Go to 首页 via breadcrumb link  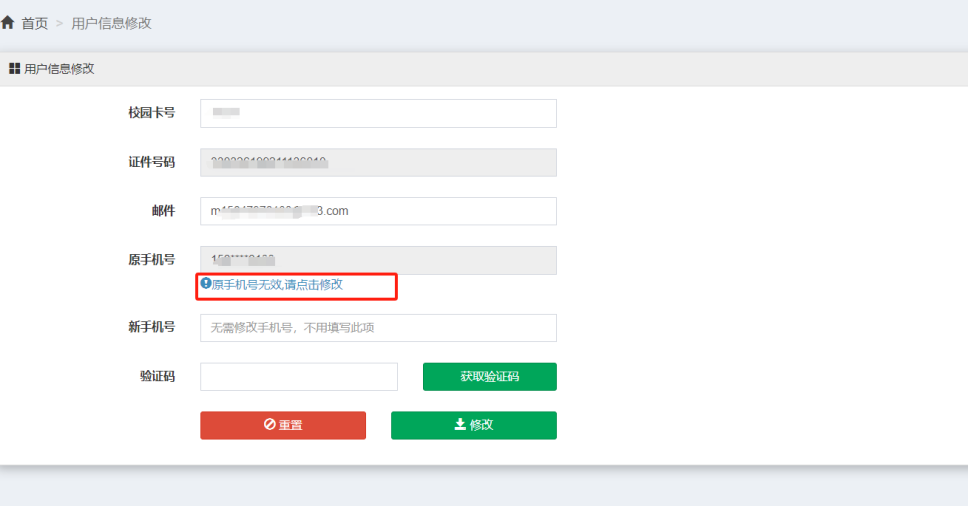coord(35,23)
